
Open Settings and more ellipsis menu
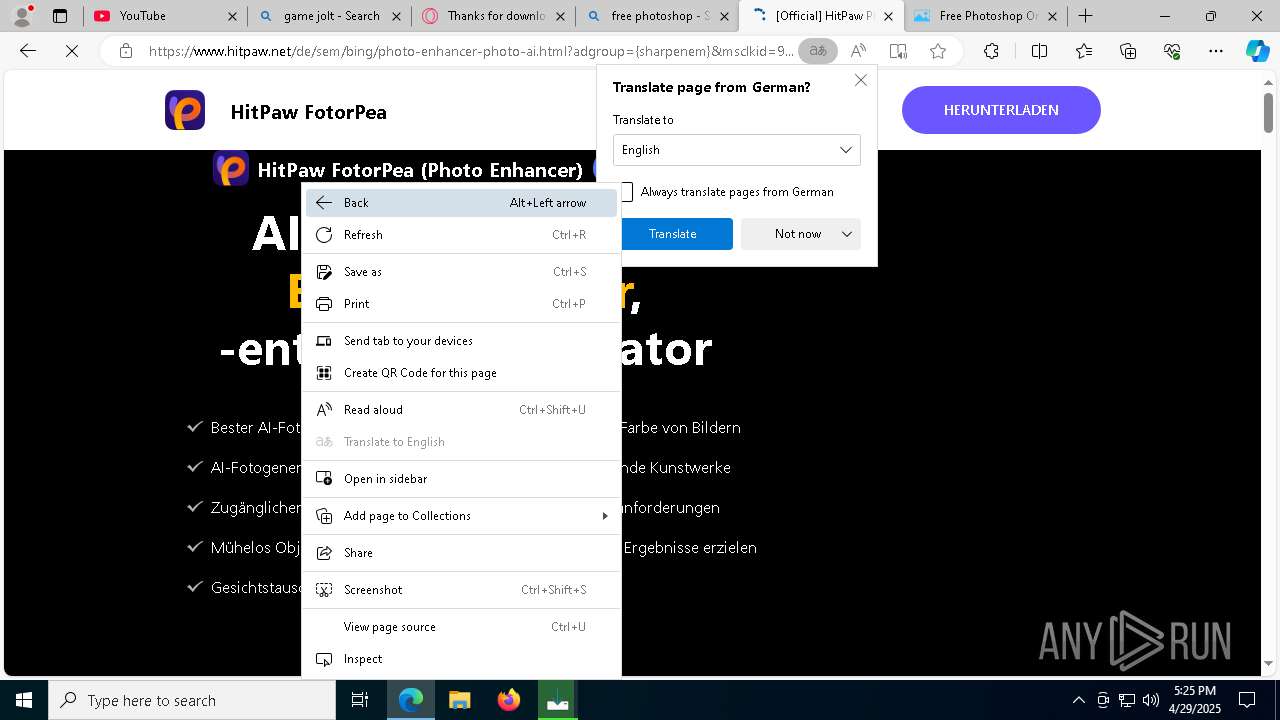pyautogui.click(x=1216, y=51)
